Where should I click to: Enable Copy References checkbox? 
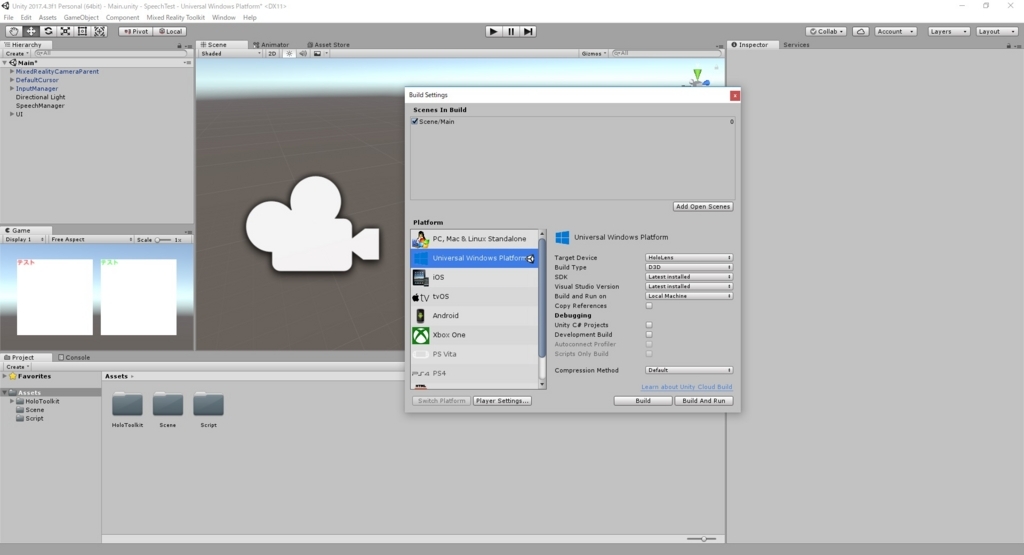click(x=649, y=306)
